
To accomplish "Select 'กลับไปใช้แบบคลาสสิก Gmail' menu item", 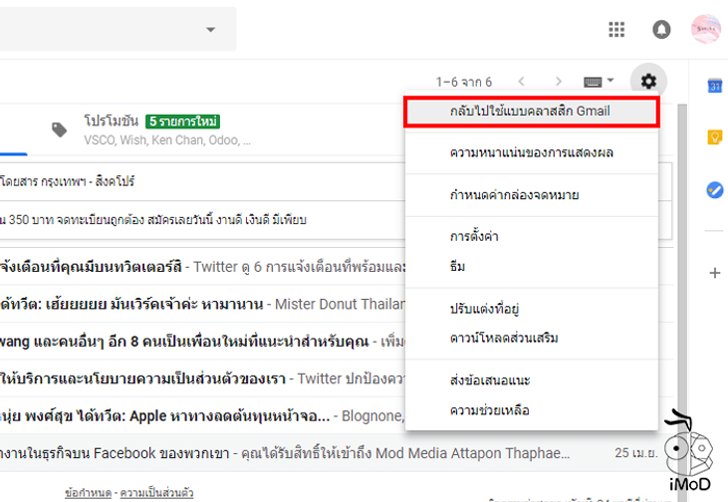I will coord(531,111).
